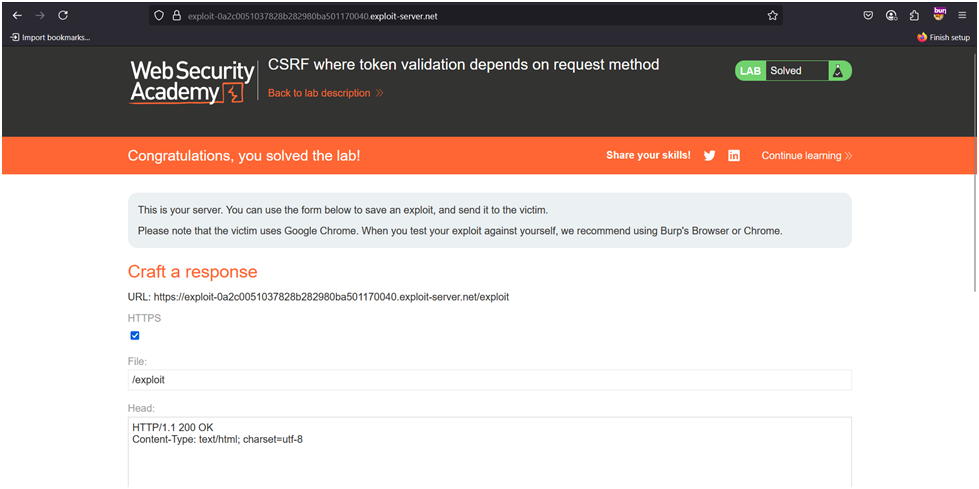Click the site padlock information icon
This screenshot has width=979, height=489.
point(175,15)
